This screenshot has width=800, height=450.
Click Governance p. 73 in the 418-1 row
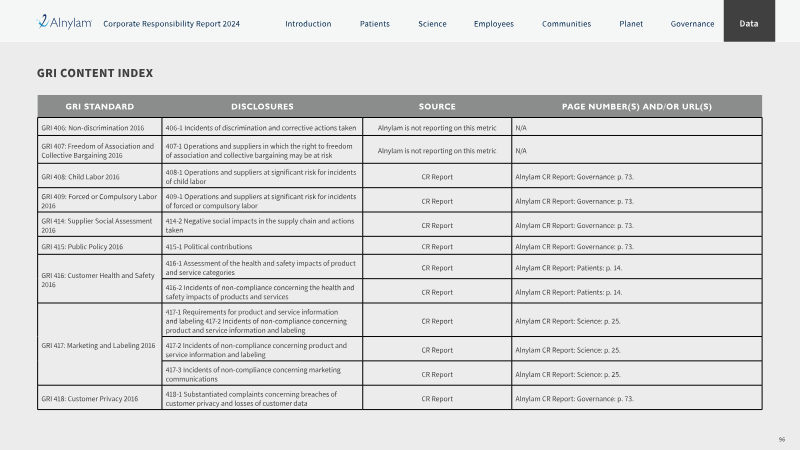(x=574, y=399)
